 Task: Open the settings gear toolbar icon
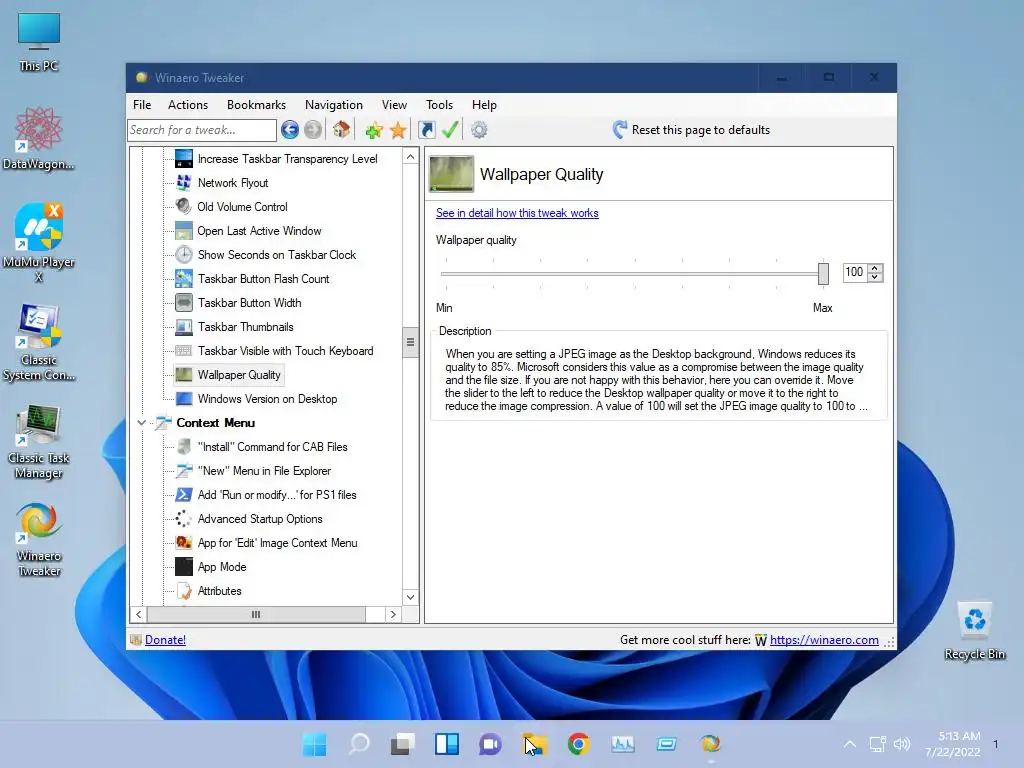479,130
